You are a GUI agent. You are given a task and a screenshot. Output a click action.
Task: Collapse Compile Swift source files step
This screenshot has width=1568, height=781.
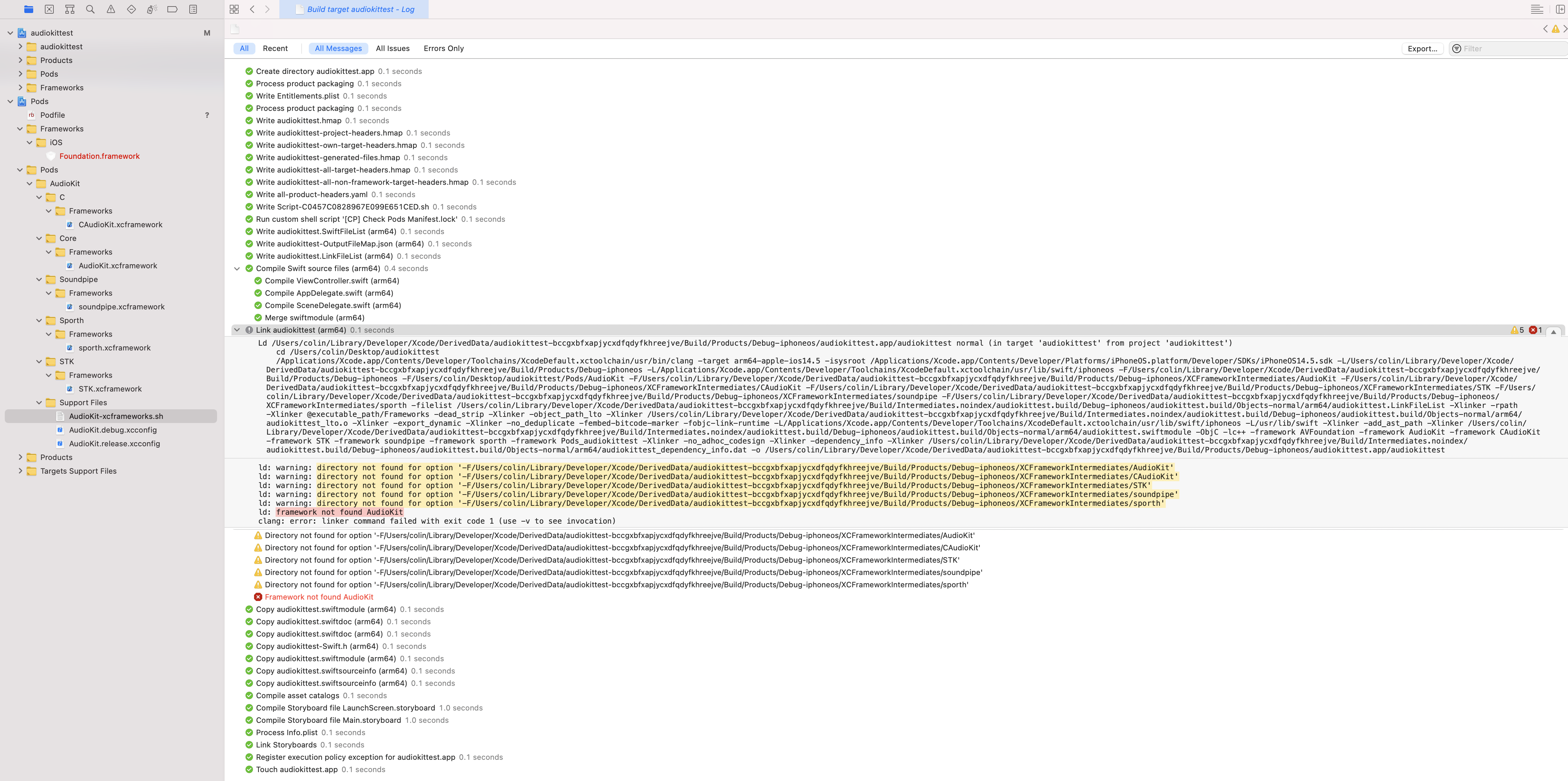tap(237, 269)
